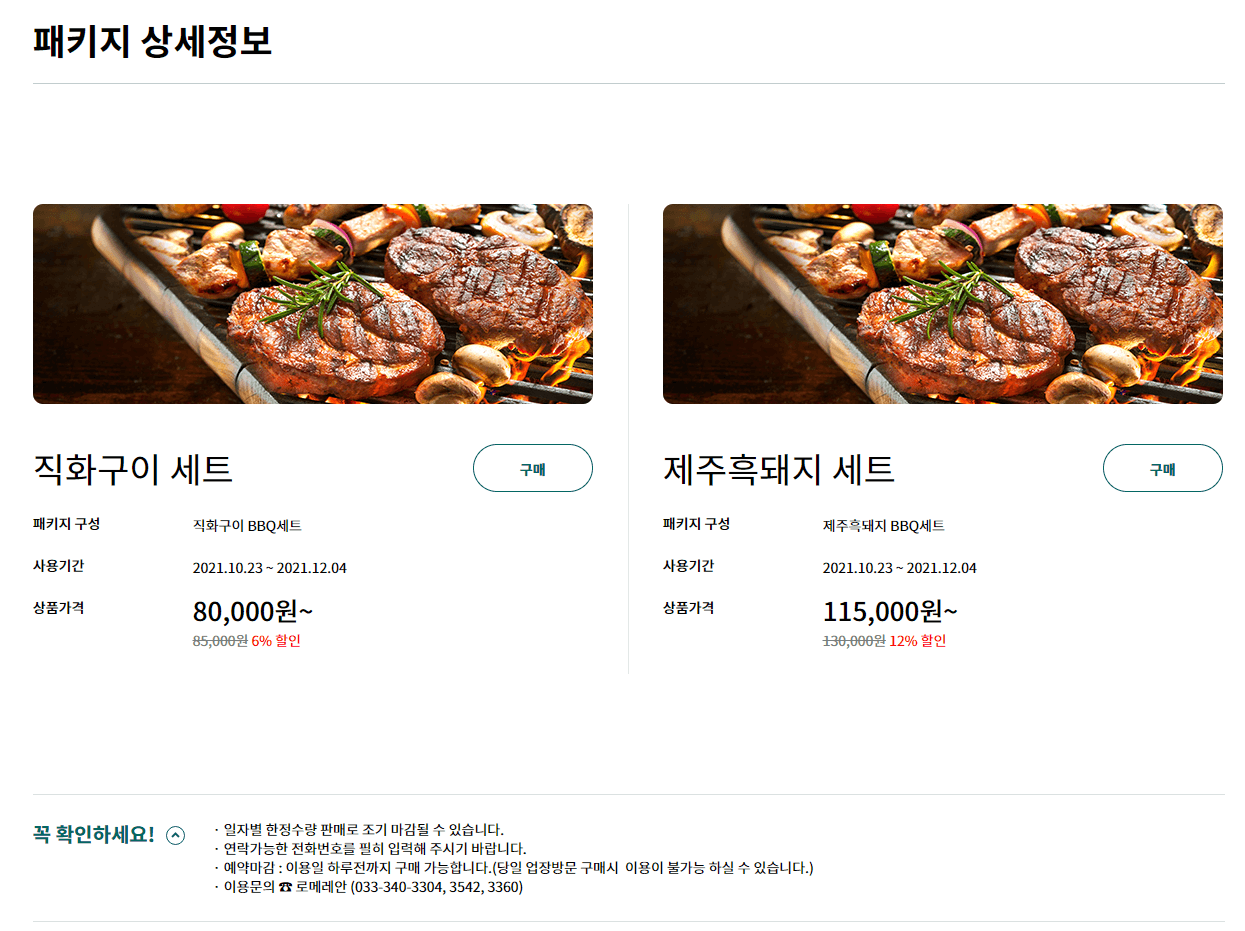
Task: Select the usage period 2021.10.23 ~ 2021.12.04
Action: (x=281, y=567)
